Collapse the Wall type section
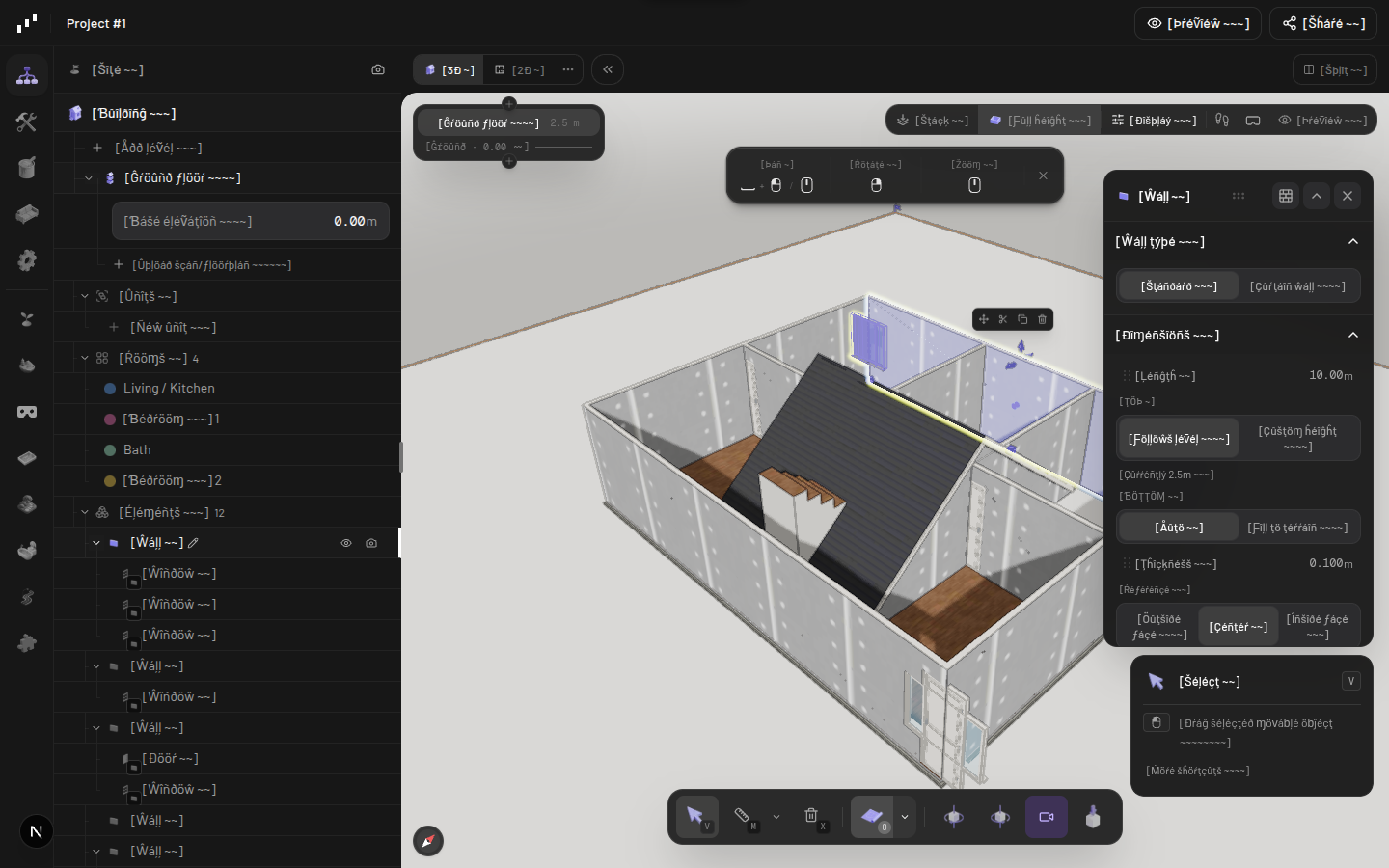The width and height of the screenshot is (1389, 868). pyautogui.click(x=1353, y=242)
